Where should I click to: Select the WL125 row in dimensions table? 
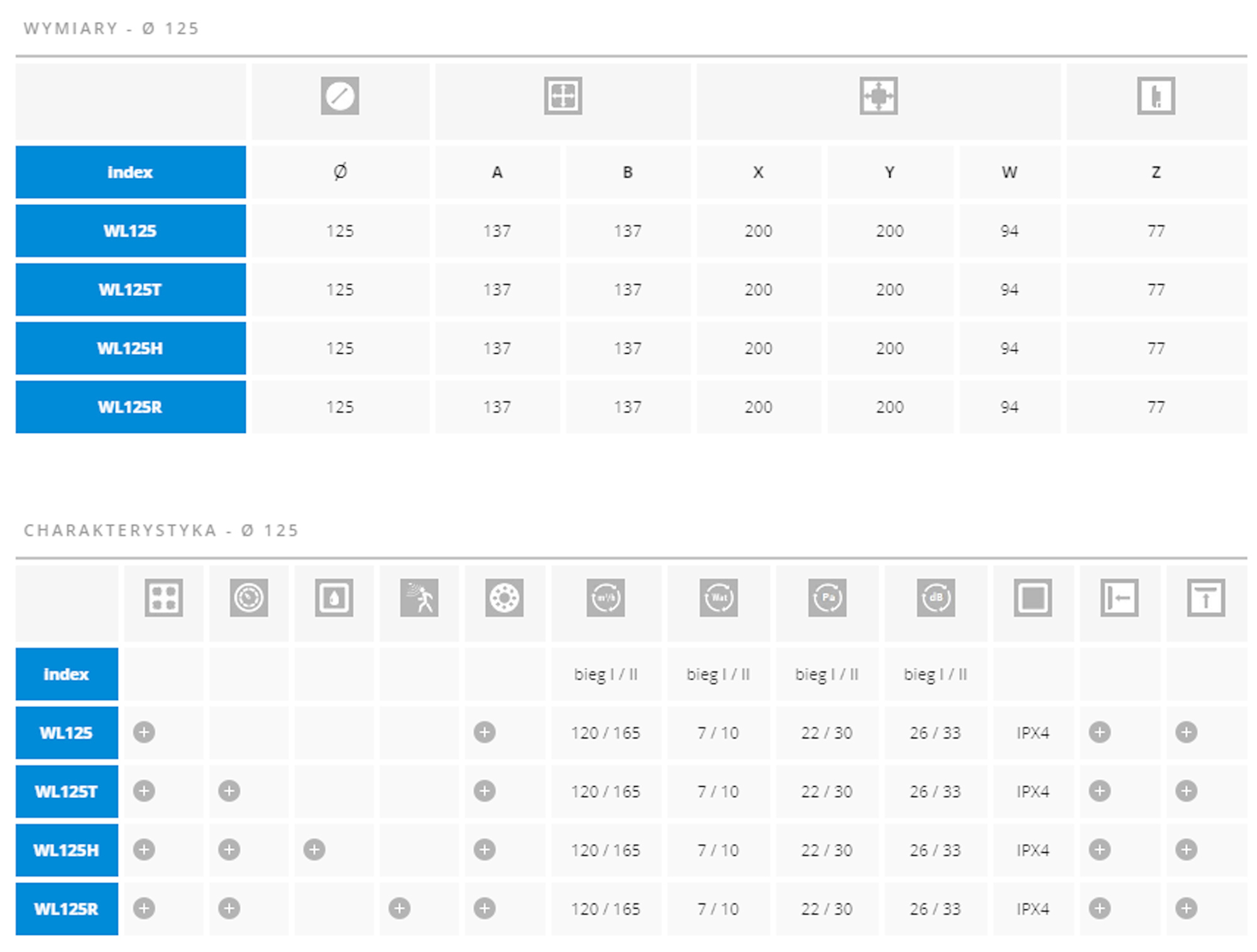(x=632, y=231)
